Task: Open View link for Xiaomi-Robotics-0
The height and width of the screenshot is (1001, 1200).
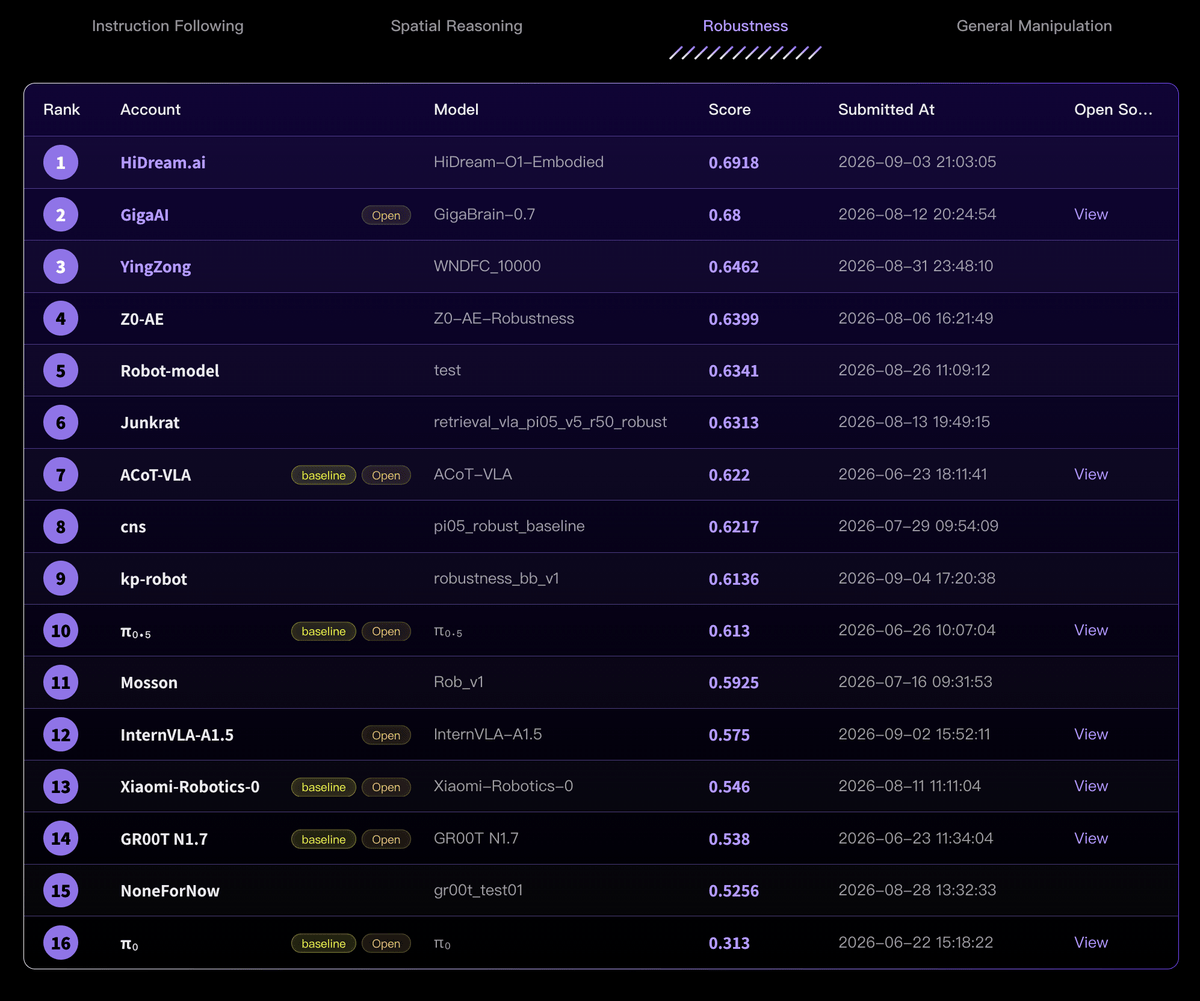Action: click(x=1091, y=786)
